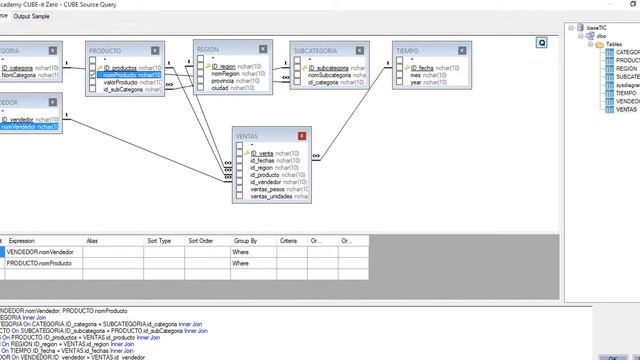Click the Q button on the diagram canvas

tap(542, 43)
